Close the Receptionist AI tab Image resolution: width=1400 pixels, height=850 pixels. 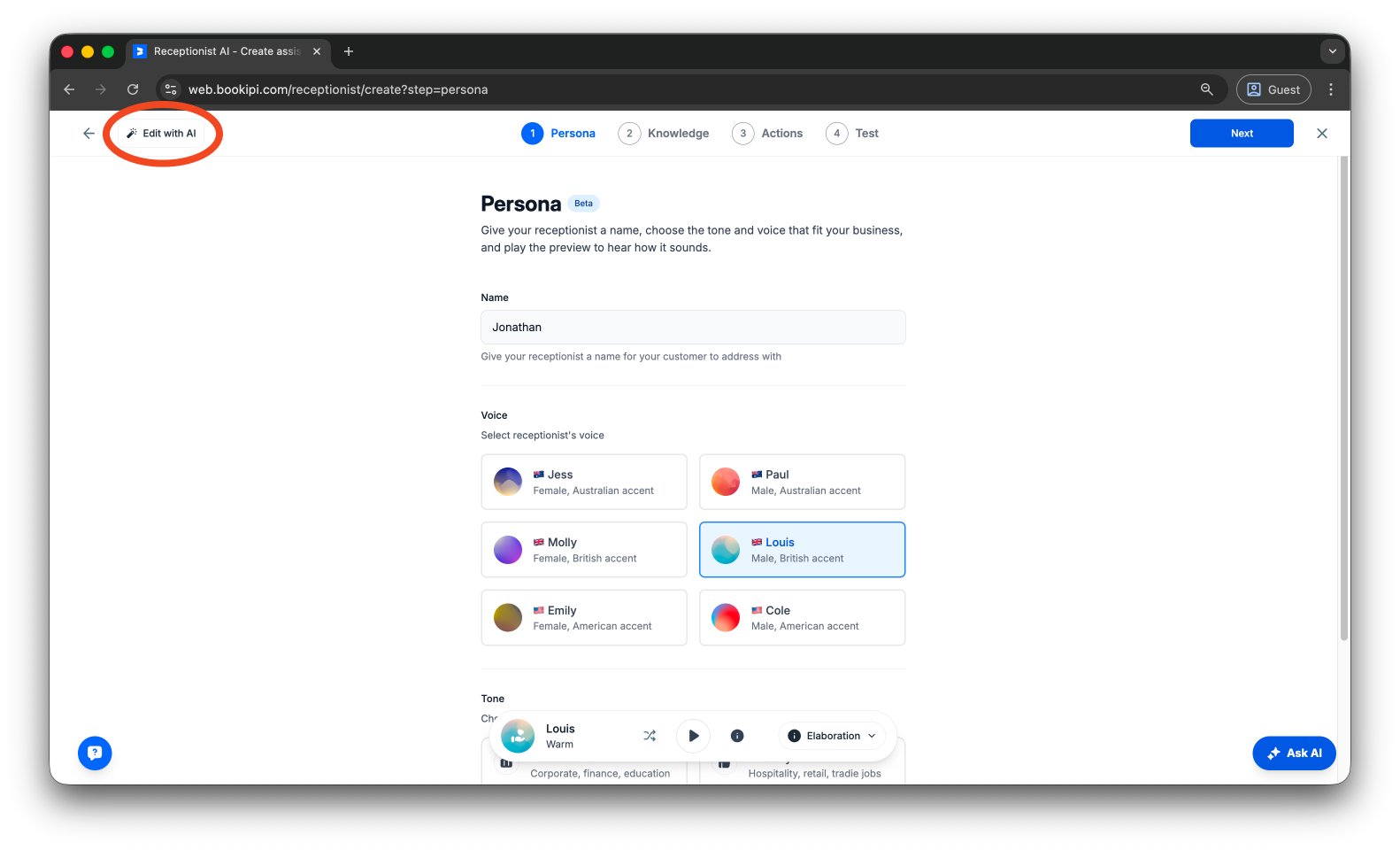(317, 51)
